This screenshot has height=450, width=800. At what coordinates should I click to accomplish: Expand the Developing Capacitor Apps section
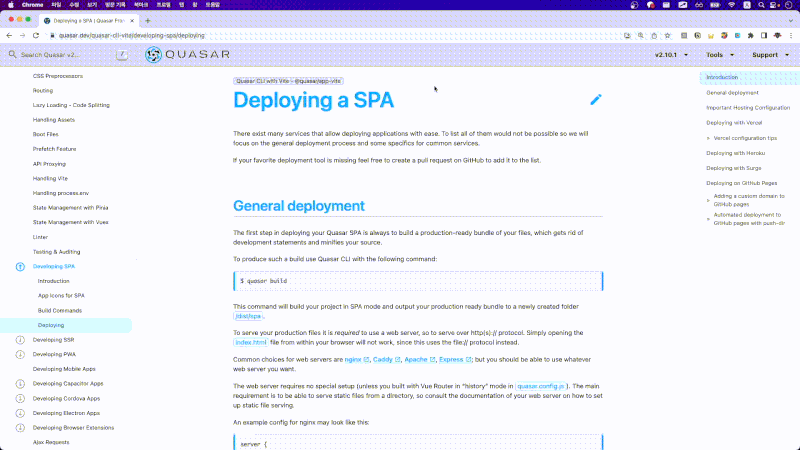(x=20, y=384)
